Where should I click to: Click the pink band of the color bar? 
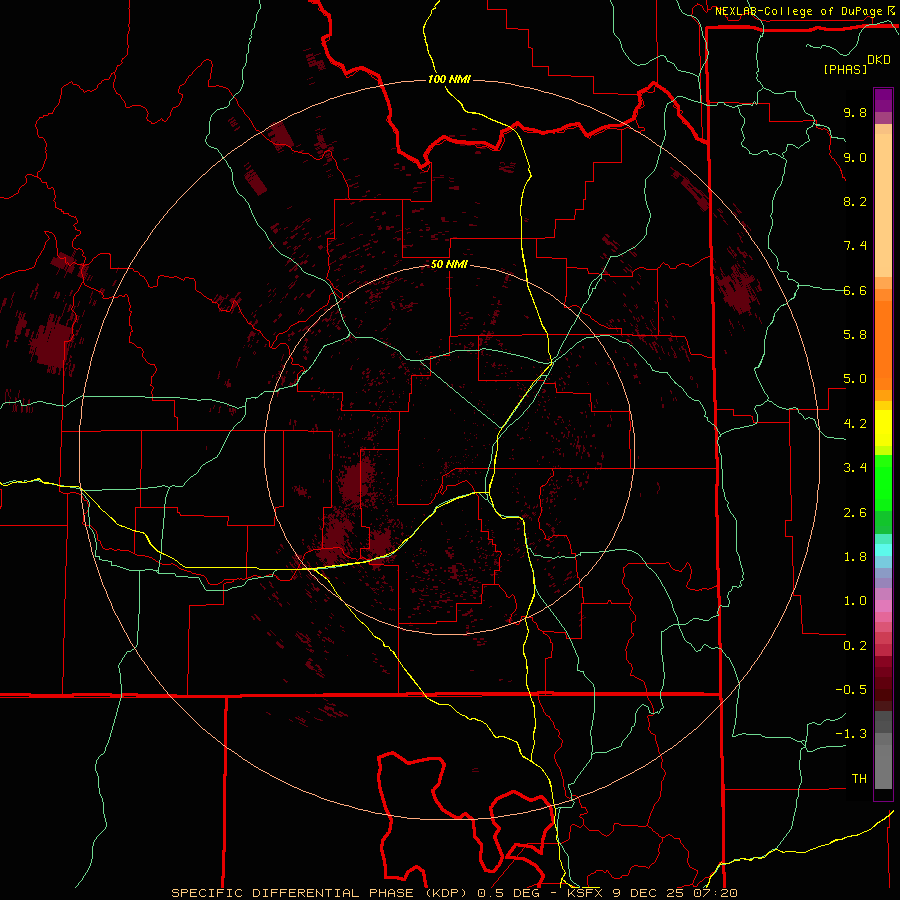click(883, 606)
